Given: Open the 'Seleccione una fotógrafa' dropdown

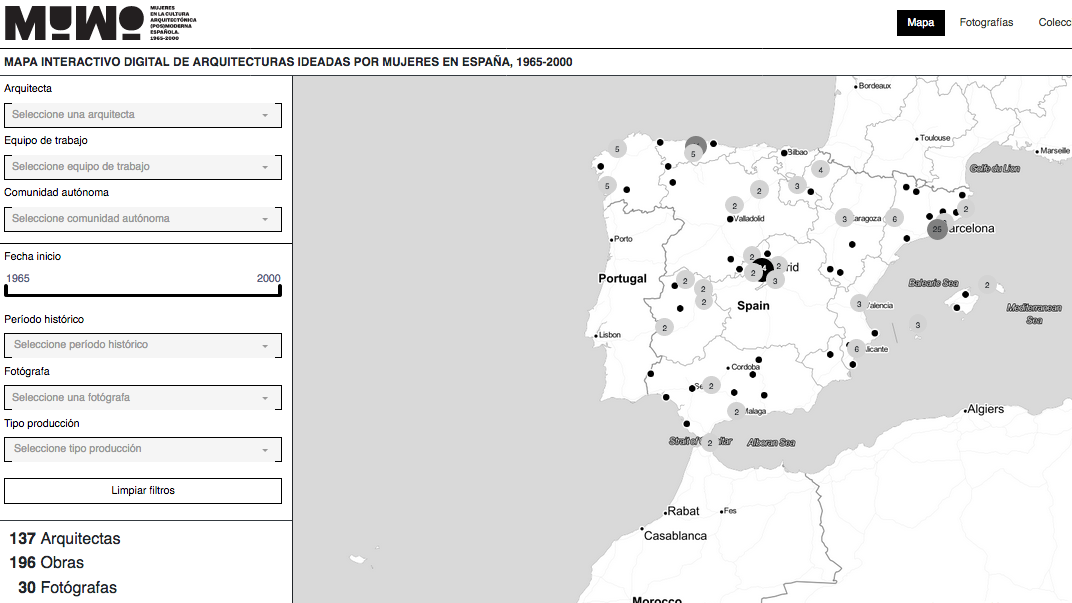Looking at the screenshot, I should pos(143,398).
